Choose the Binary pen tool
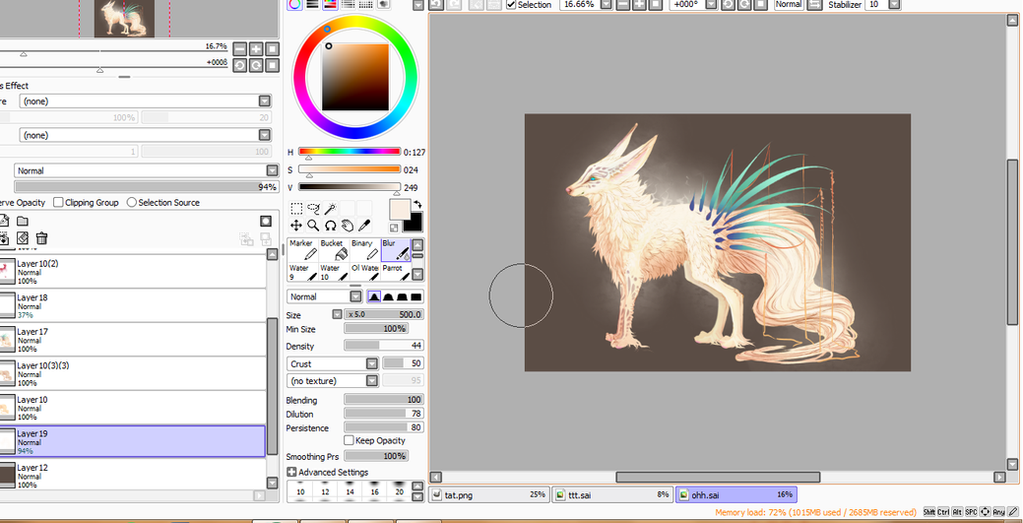This screenshot has height=523, width=1023. [x=365, y=250]
